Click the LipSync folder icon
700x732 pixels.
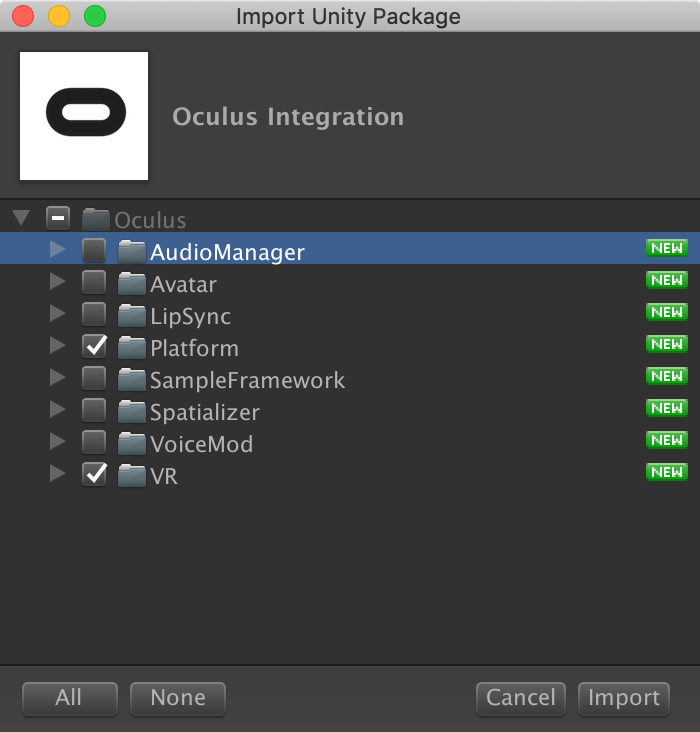tap(132, 316)
